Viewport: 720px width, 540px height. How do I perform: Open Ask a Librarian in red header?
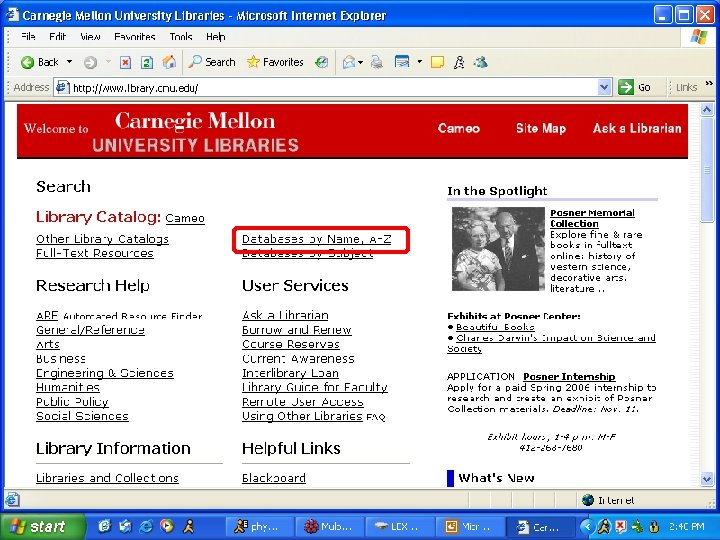click(637, 128)
